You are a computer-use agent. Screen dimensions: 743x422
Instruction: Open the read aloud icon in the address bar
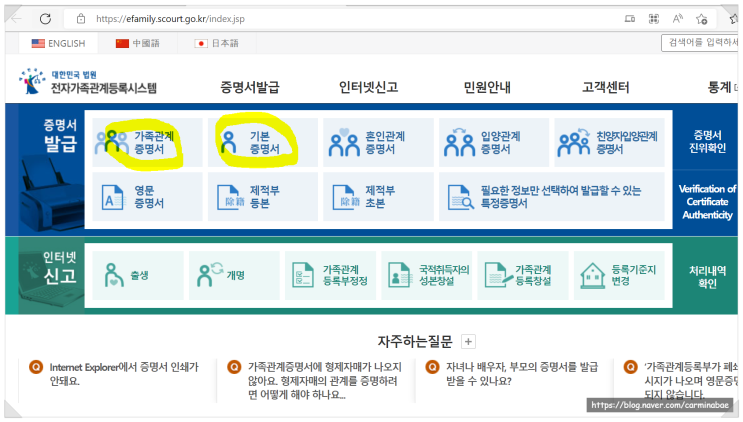point(678,19)
